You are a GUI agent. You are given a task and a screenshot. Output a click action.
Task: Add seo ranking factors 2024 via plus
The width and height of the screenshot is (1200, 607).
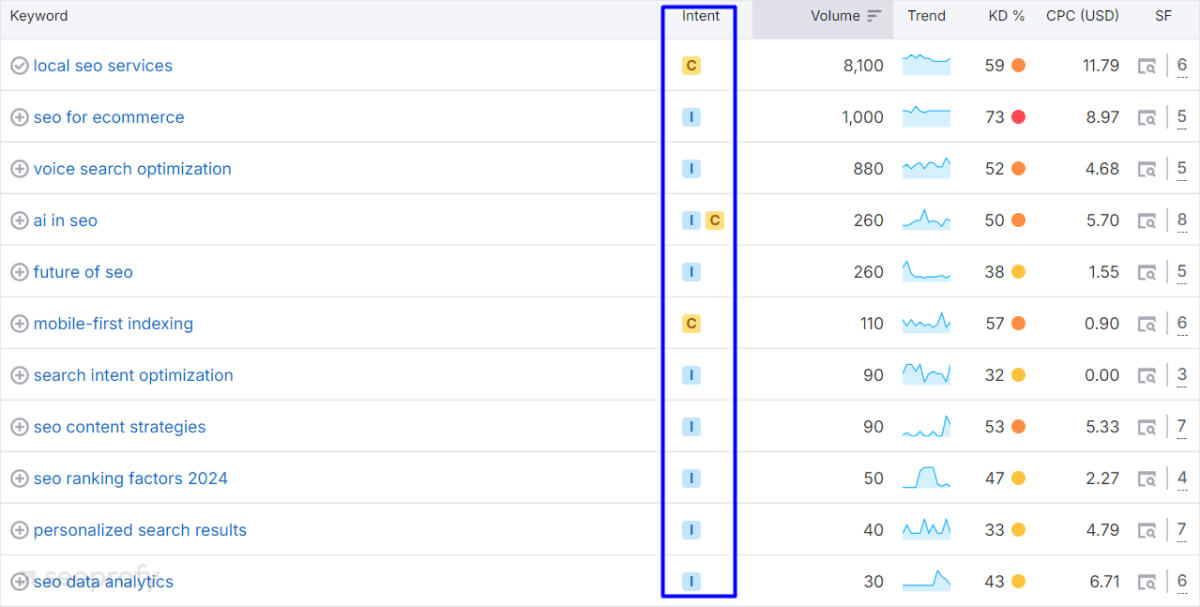[x=19, y=479]
